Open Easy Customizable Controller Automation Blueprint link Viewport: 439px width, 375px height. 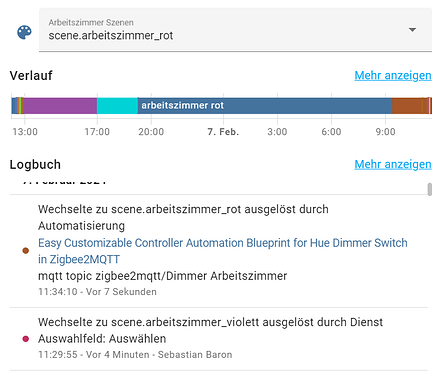coord(223,251)
